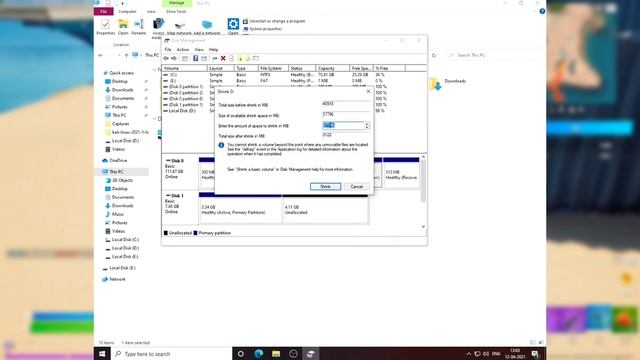Image resolution: width=640 pixels, height=360 pixels.
Task: Click Uninstall or change a program
Action: [x=274, y=21]
